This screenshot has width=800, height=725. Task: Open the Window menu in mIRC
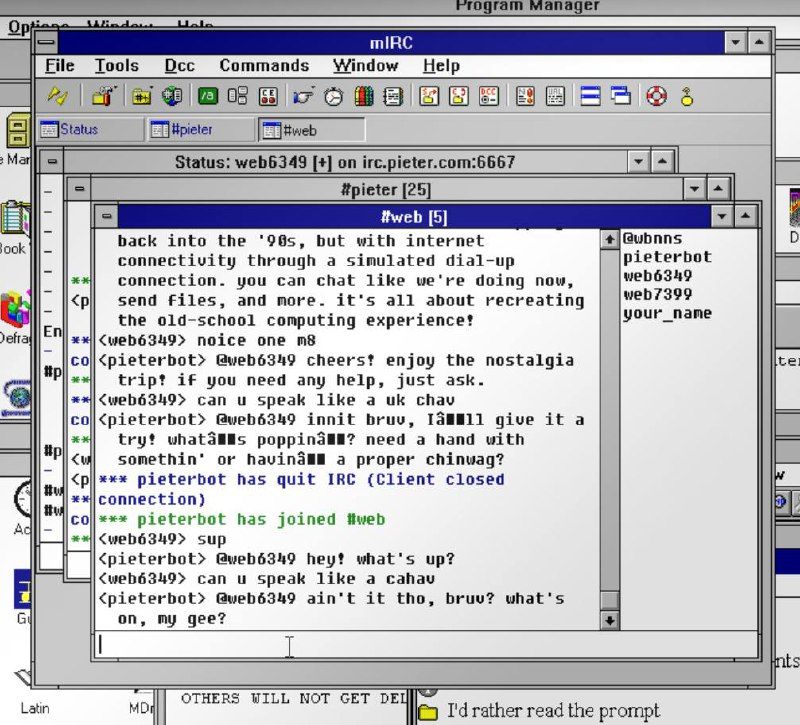(365, 65)
